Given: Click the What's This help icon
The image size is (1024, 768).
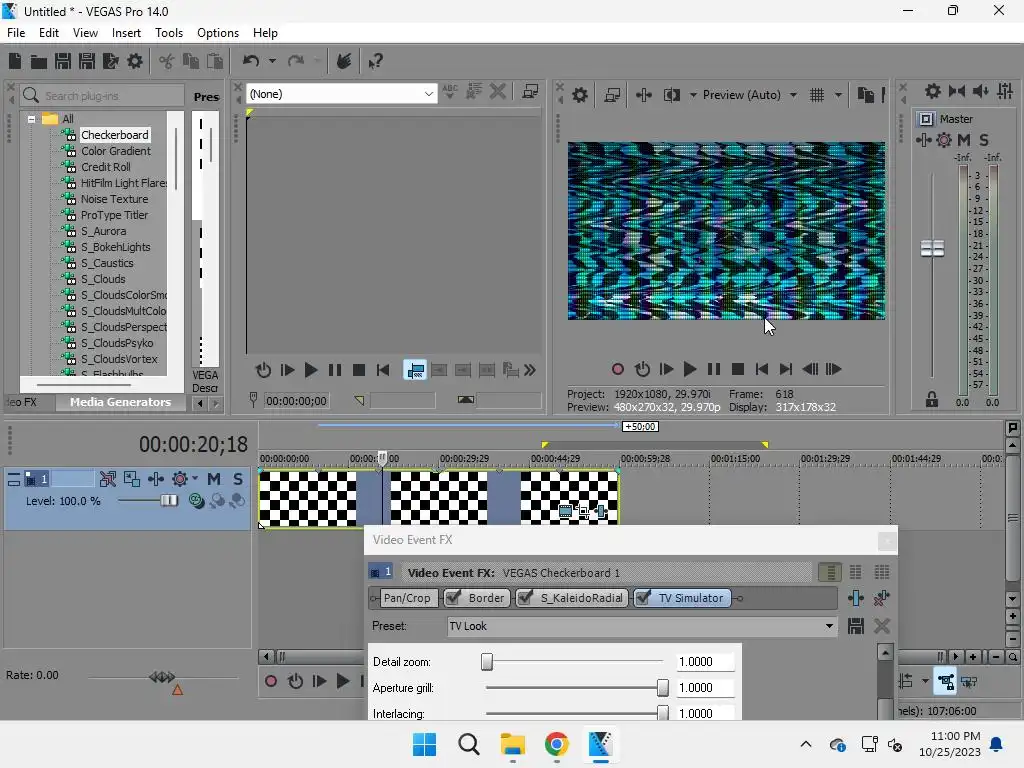Looking at the screenshot, I should pos(375,61).
